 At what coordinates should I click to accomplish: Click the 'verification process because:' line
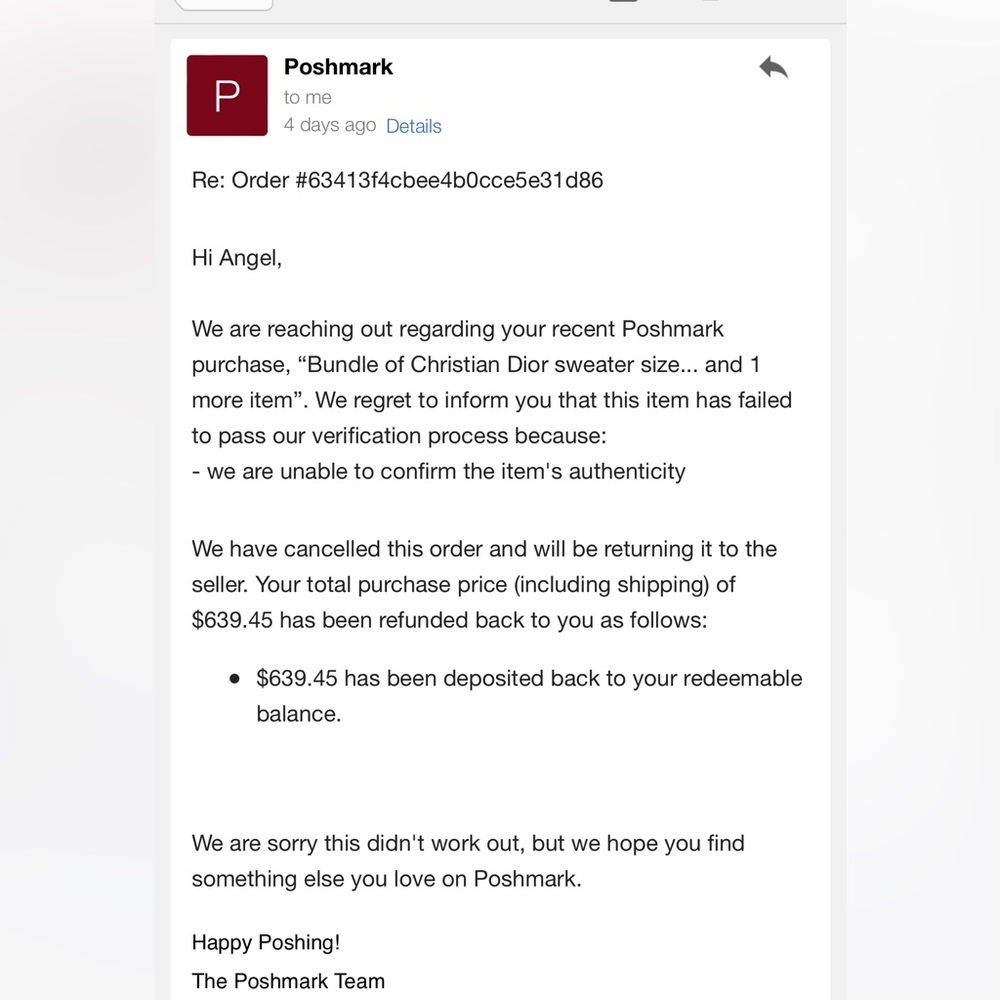[x=399, y=436]
